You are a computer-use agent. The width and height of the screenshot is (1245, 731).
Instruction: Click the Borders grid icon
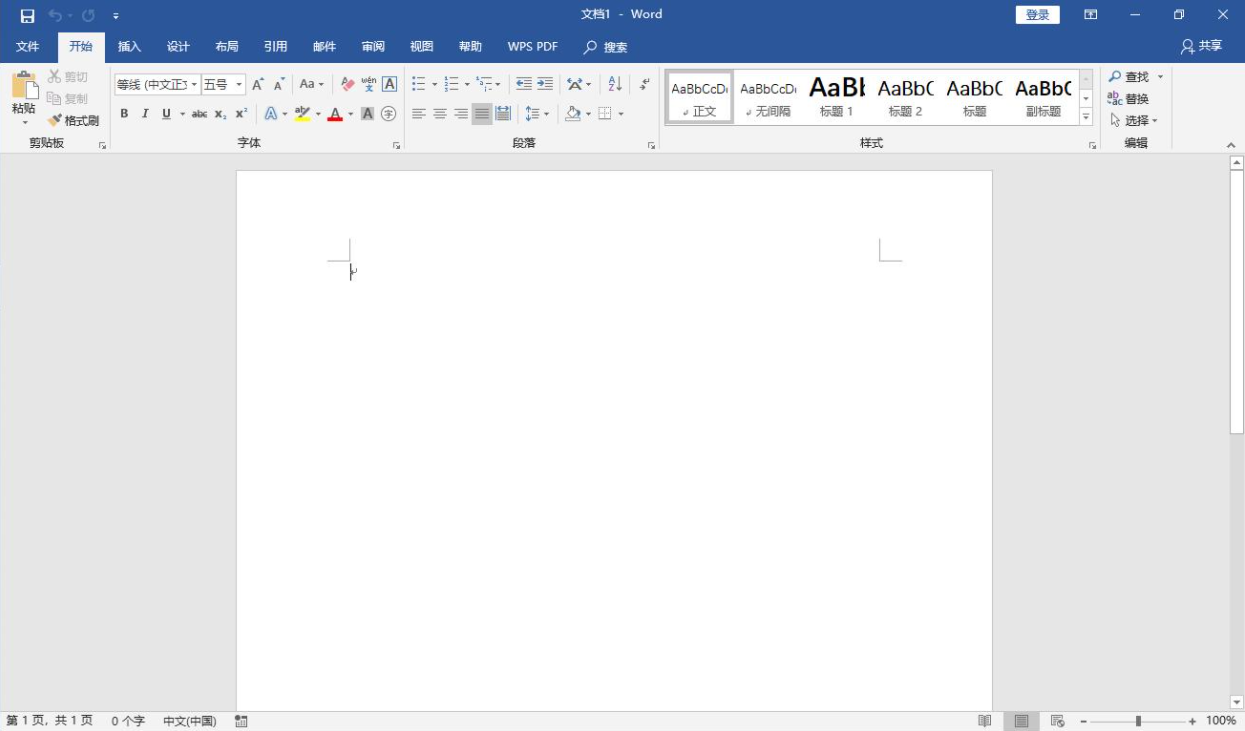pyautogui.click(x=605, y=114)
